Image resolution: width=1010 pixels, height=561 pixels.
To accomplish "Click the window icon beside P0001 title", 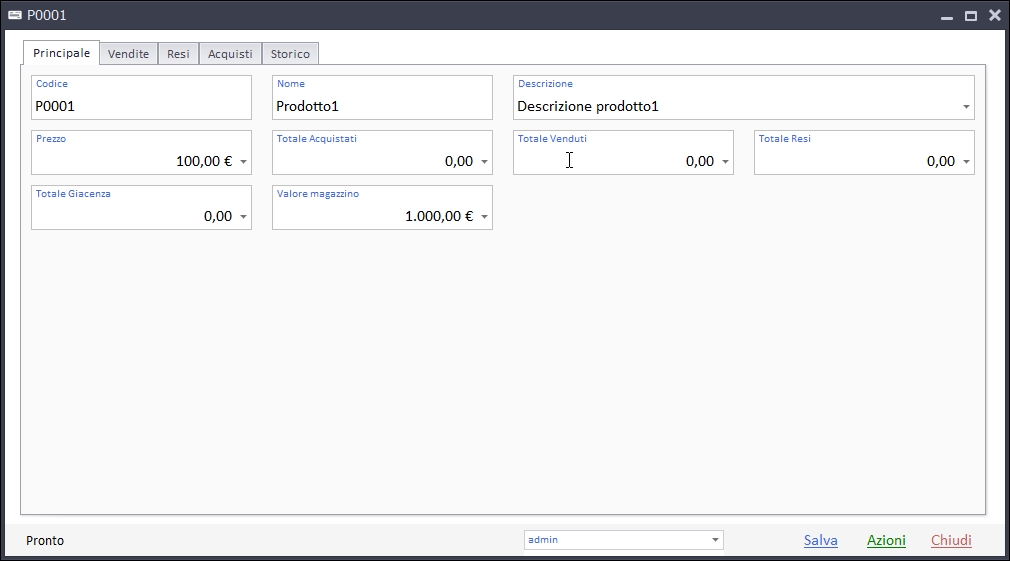I will coord(15,15).
